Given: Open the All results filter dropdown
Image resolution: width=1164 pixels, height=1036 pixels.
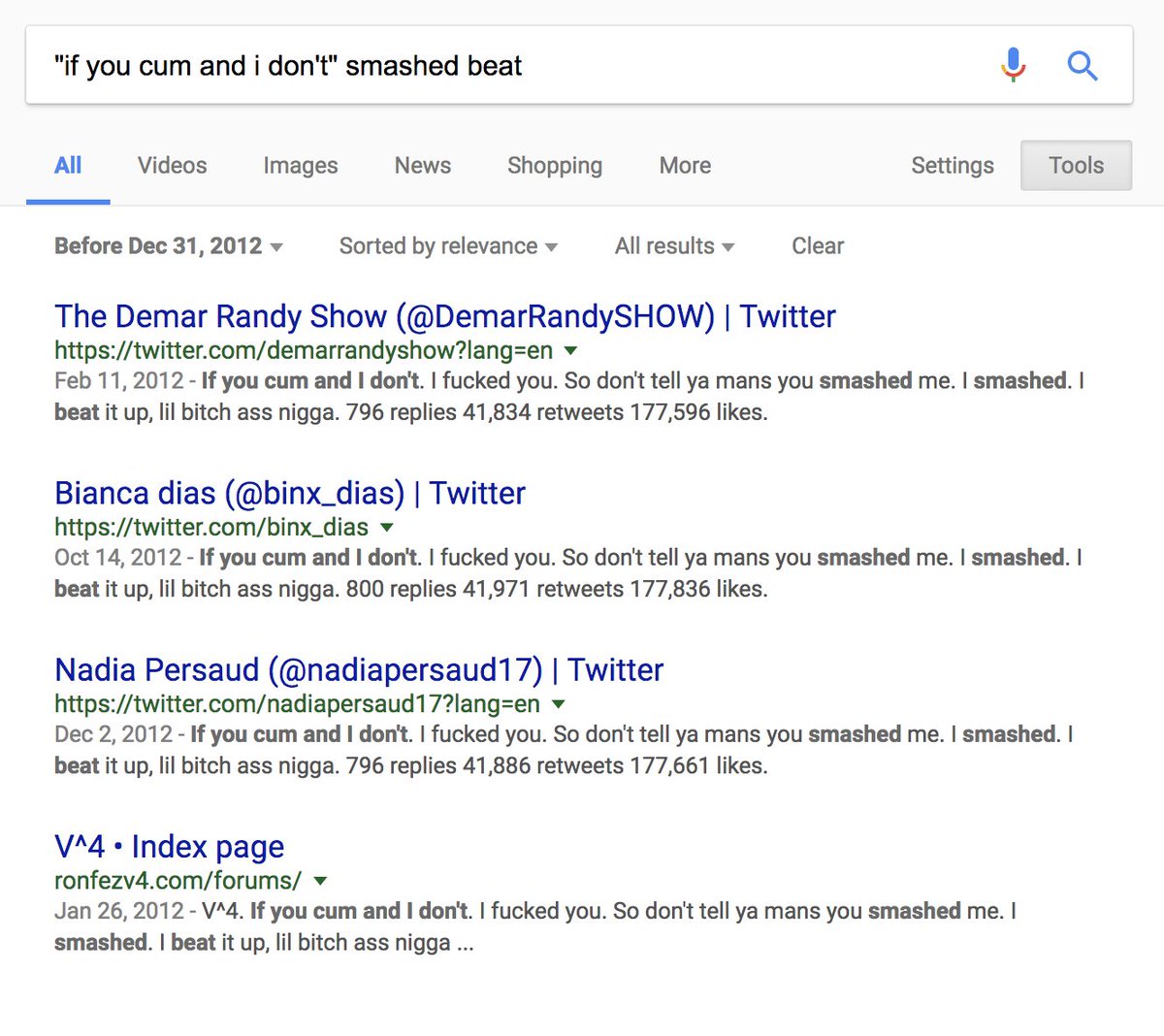Looking at the screenshot, I should [x=674, y=246].
